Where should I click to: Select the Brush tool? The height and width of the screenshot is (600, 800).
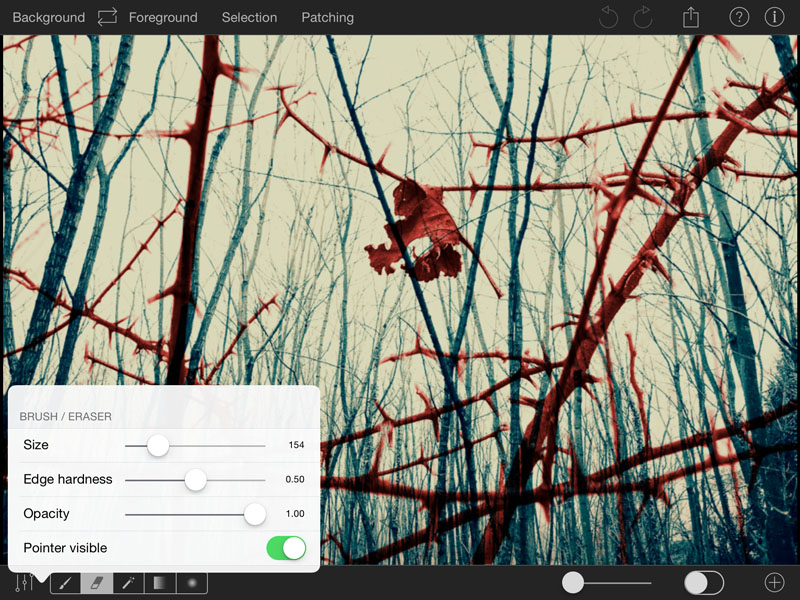65,583
